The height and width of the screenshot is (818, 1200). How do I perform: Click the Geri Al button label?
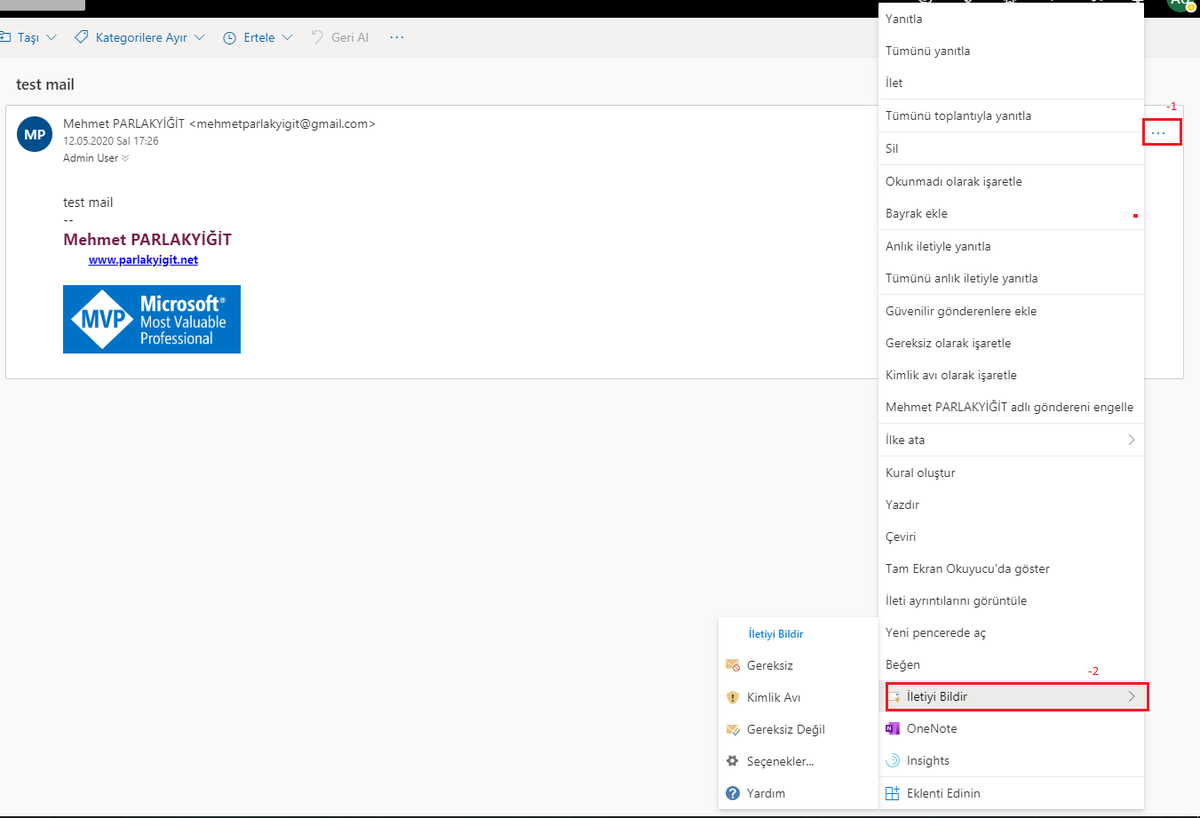tap(350, 37)
